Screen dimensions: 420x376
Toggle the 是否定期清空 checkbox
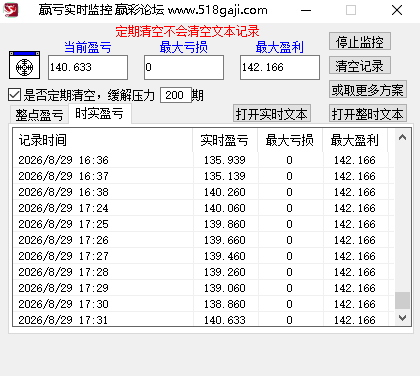(14, 95)
